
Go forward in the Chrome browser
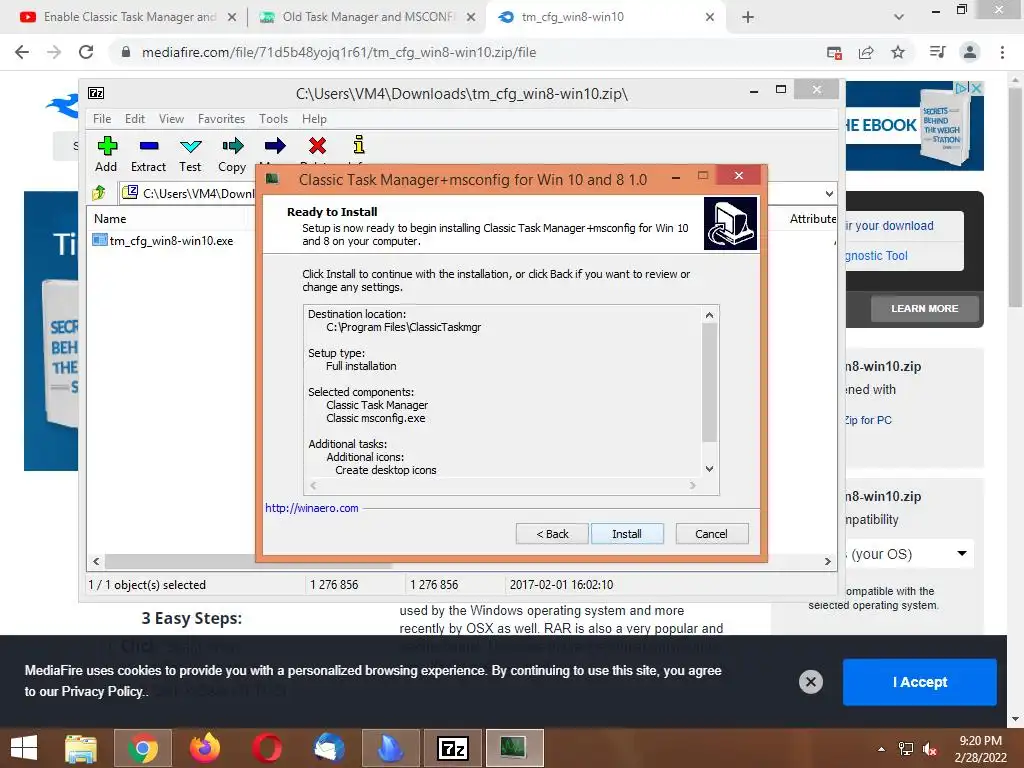click(x=54, y=52)
